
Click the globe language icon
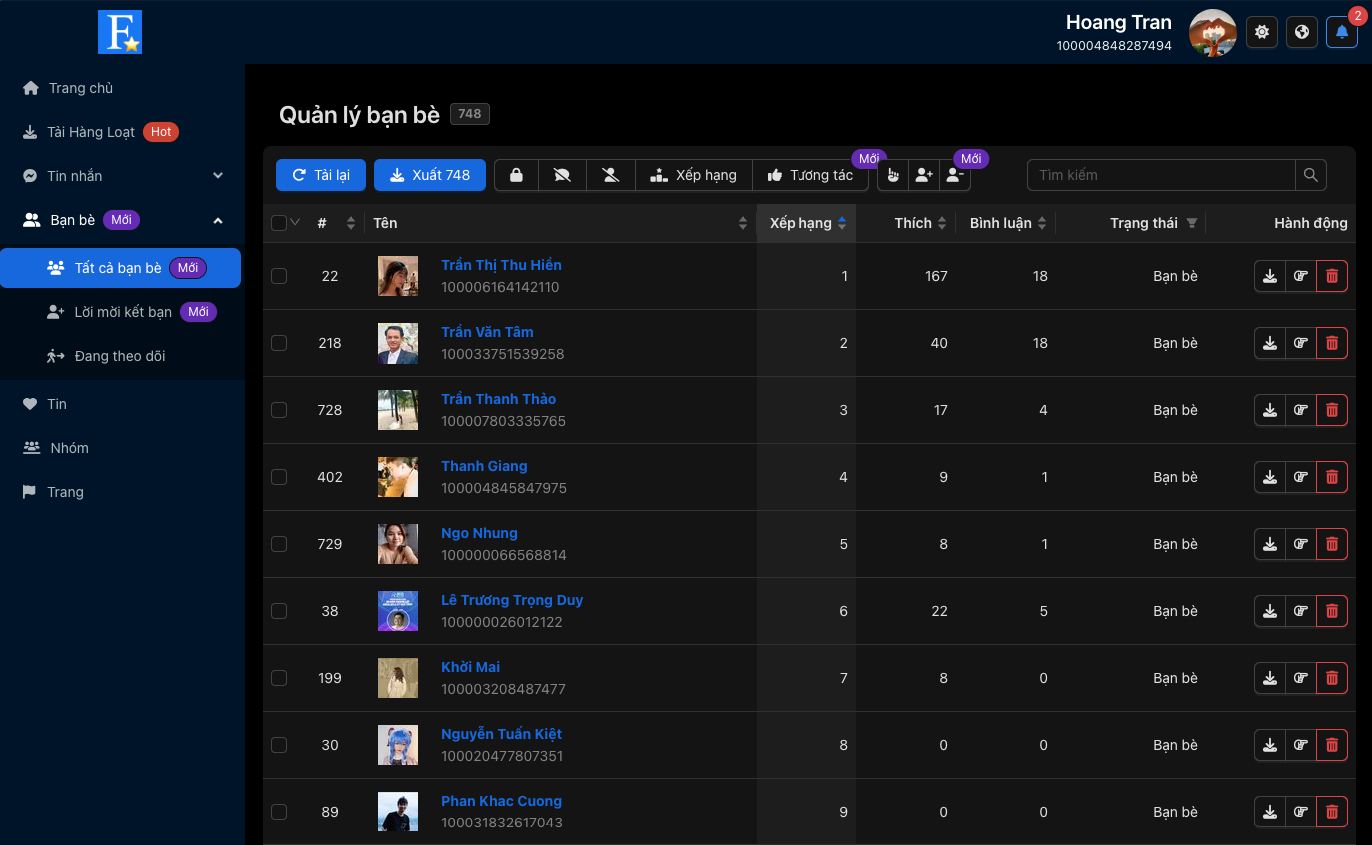click(1302, 32)
